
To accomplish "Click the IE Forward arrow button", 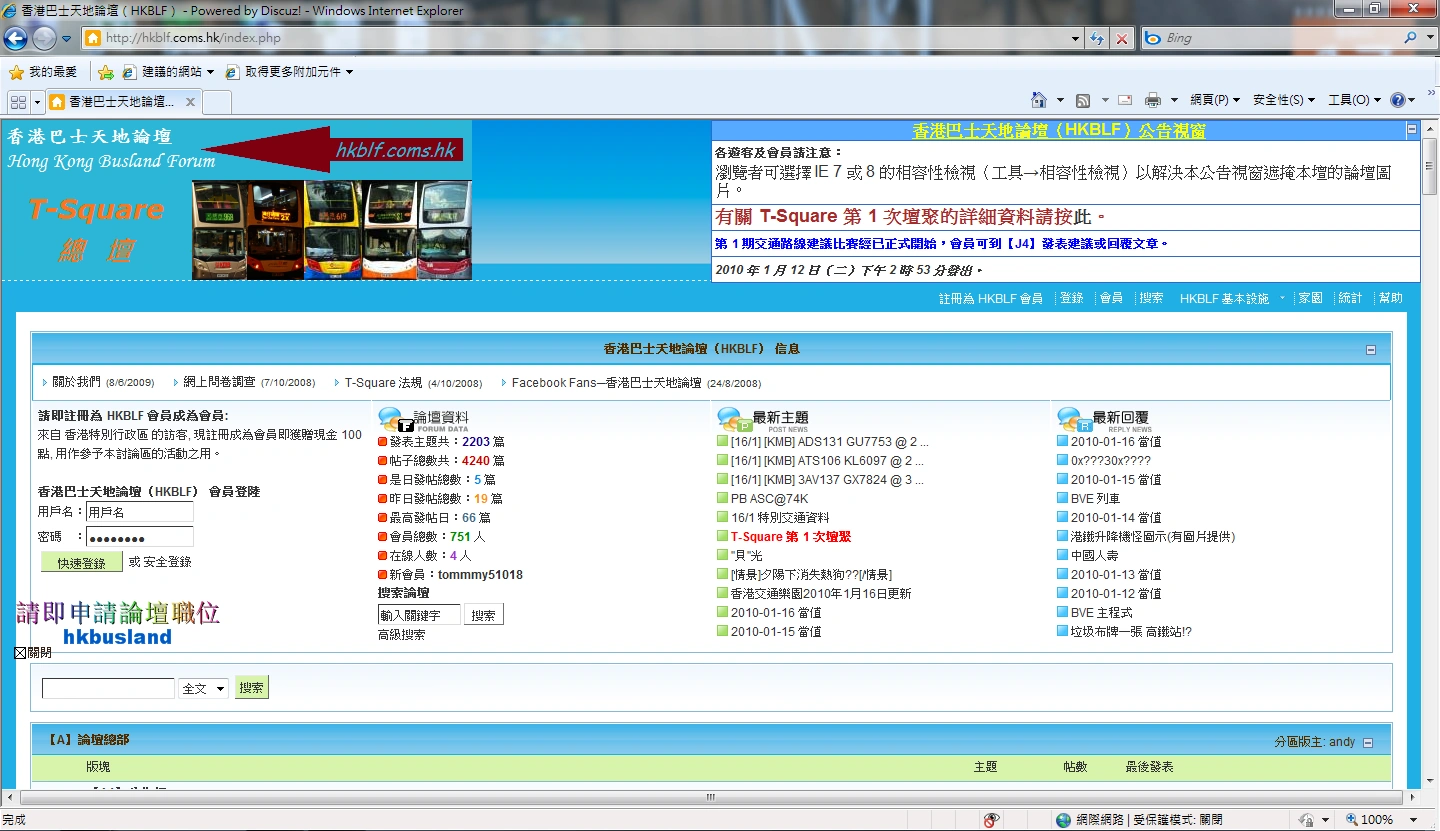I will click(x=44, y=38).
